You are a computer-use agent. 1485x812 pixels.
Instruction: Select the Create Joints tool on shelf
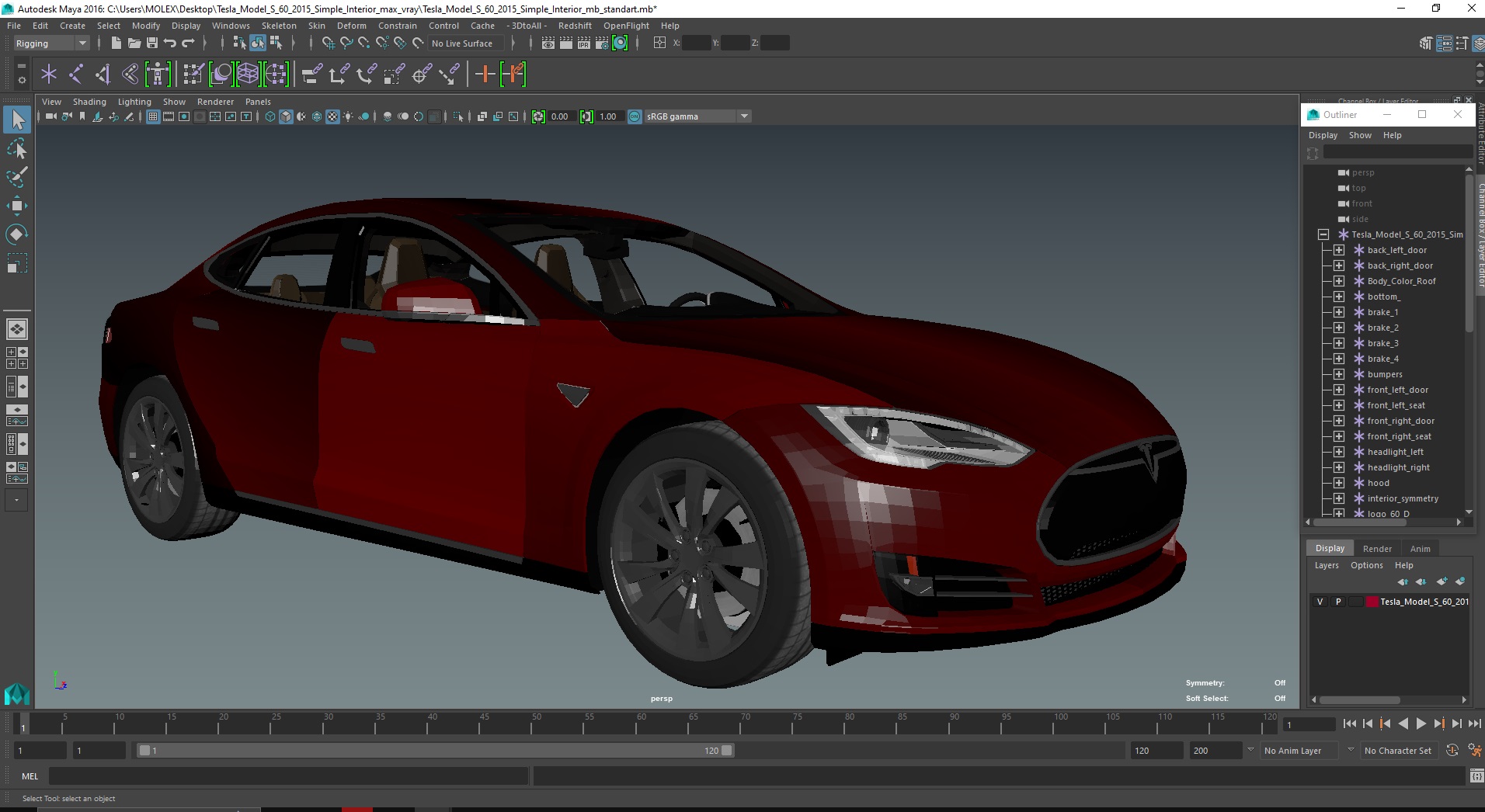coord(76,75)
